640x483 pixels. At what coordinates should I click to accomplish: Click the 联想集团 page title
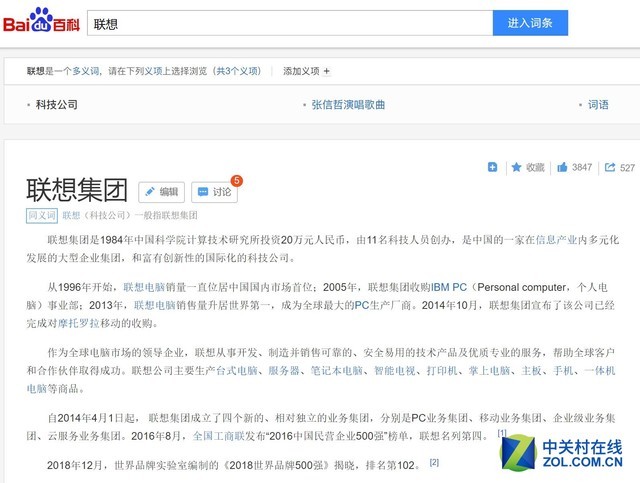pos(77,190)
